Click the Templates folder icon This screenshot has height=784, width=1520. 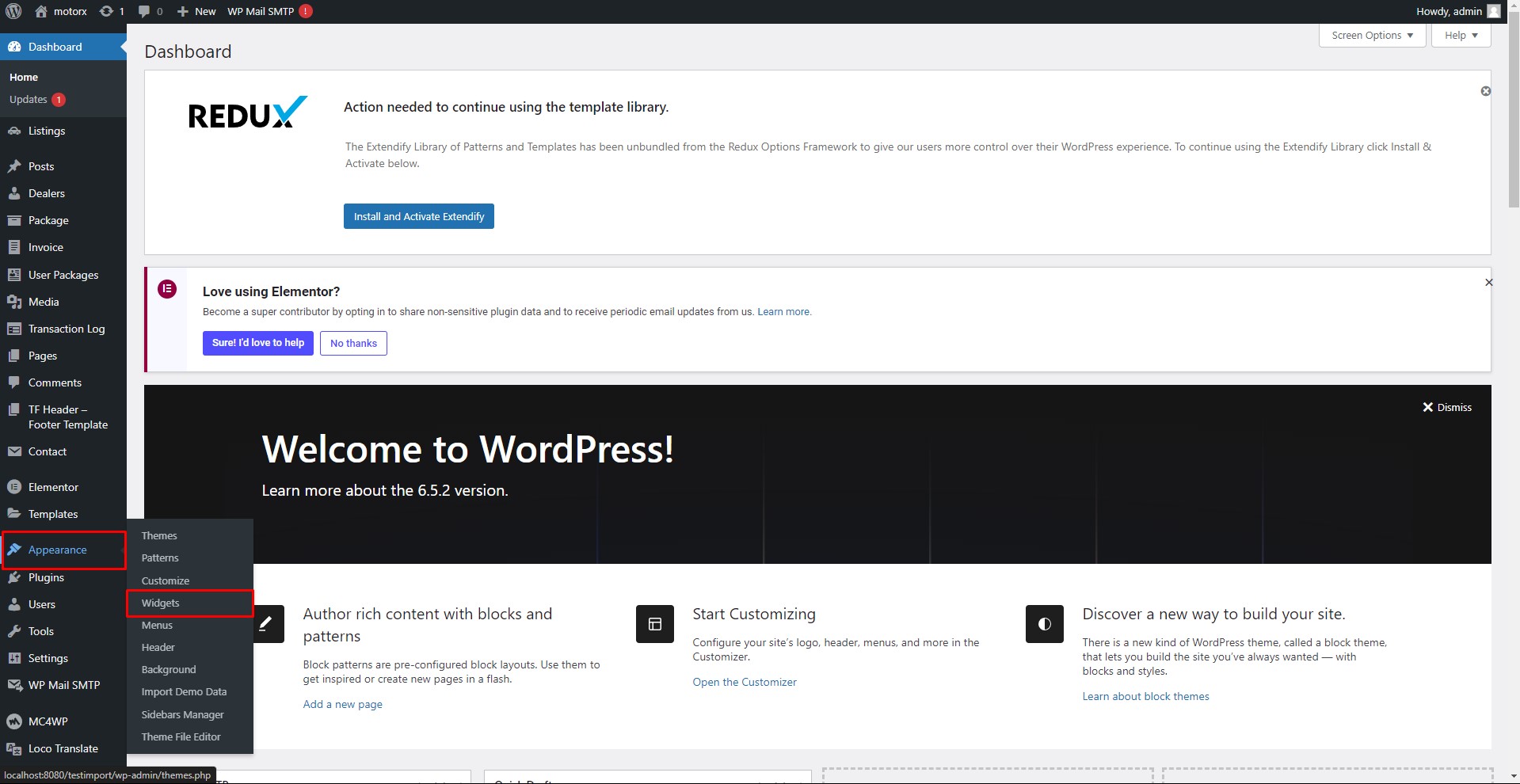coord(14,514)
